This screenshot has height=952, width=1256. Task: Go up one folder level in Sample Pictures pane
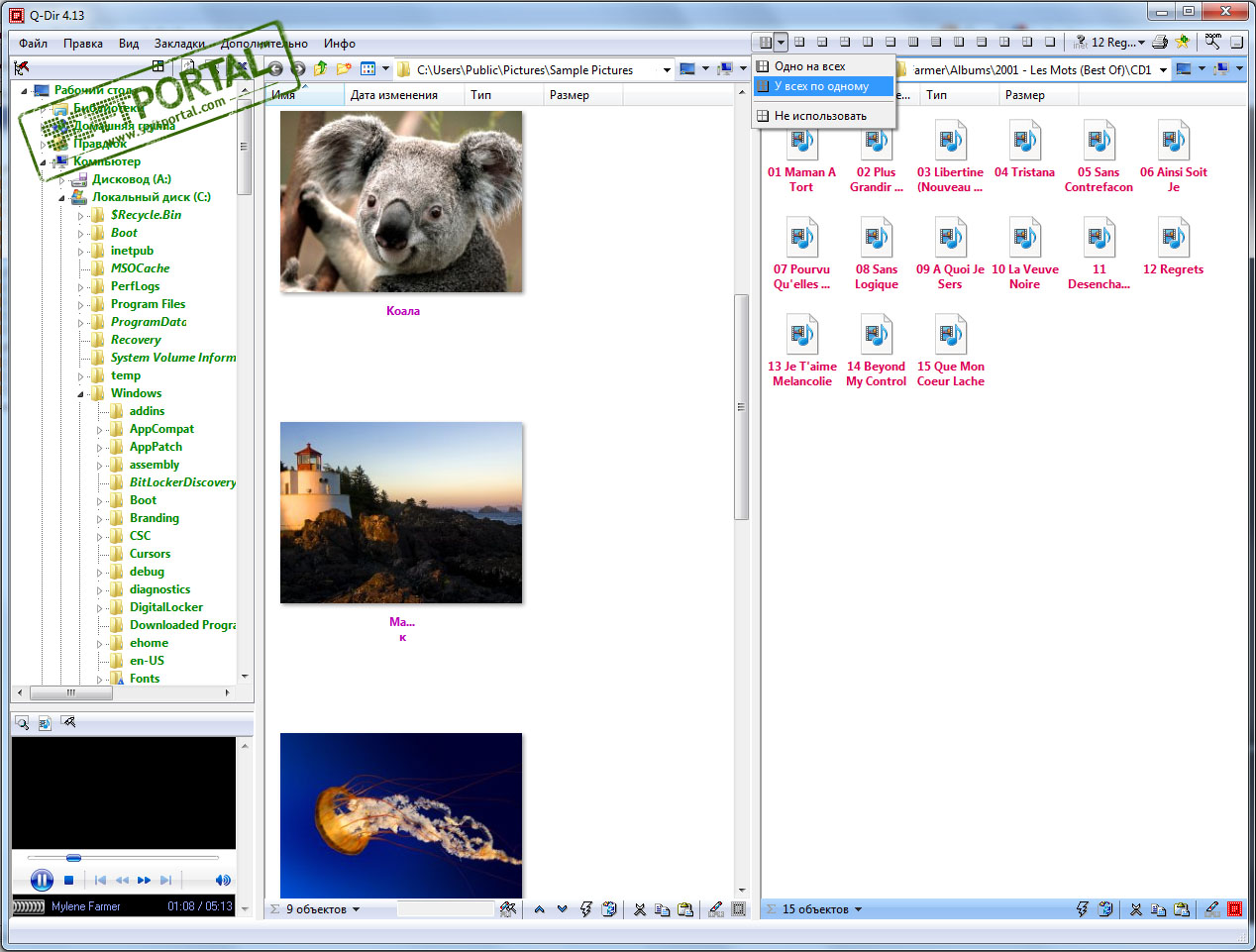pyautogui.click(x=320, y=69)
